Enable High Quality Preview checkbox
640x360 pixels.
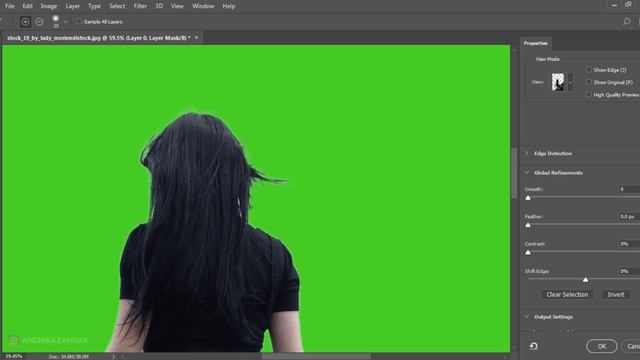pyautogui.click(x=589, y=95)
